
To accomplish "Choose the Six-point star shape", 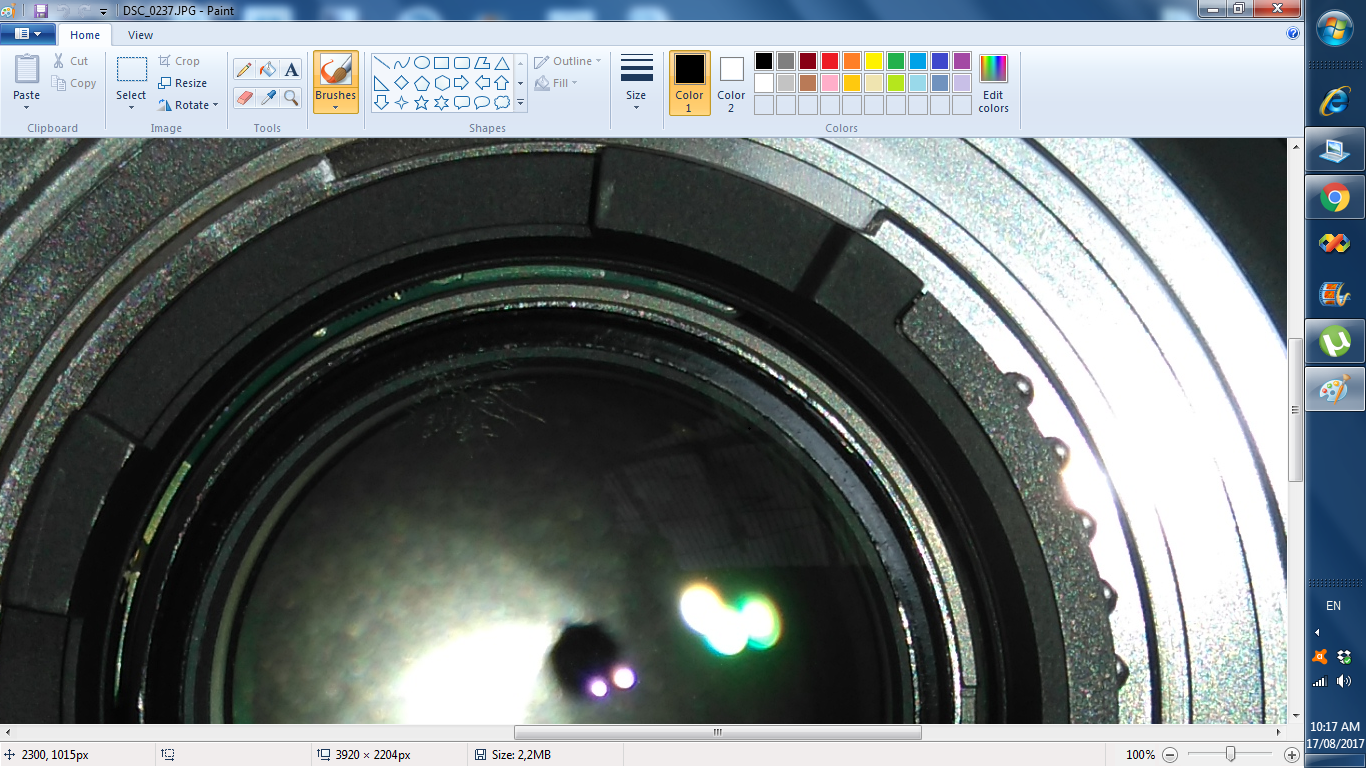I will pyautogui.click(x=441, y=102).
